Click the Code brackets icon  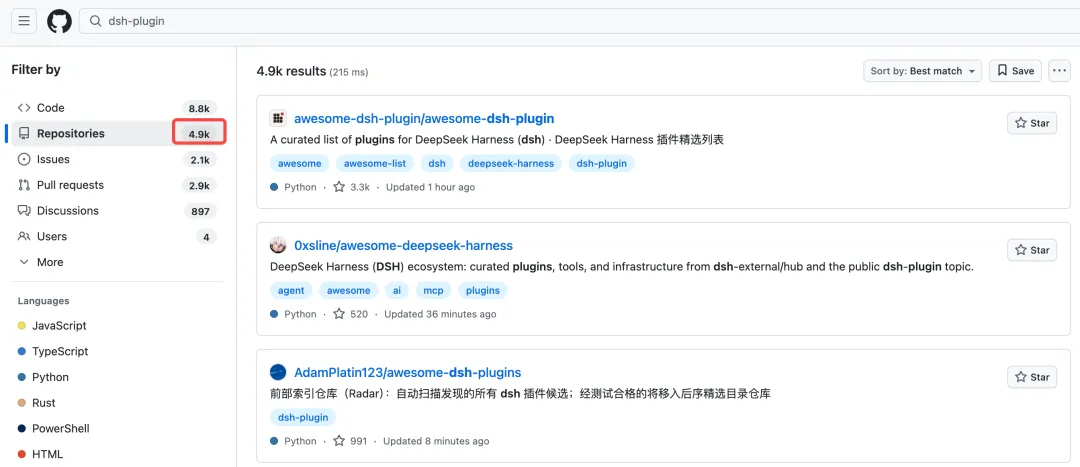tap(24, 107)
